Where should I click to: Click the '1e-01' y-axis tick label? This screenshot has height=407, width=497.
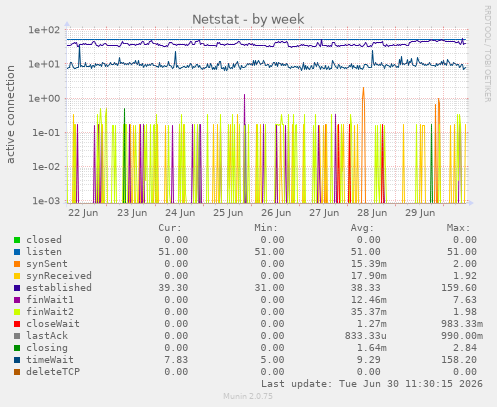46,133
